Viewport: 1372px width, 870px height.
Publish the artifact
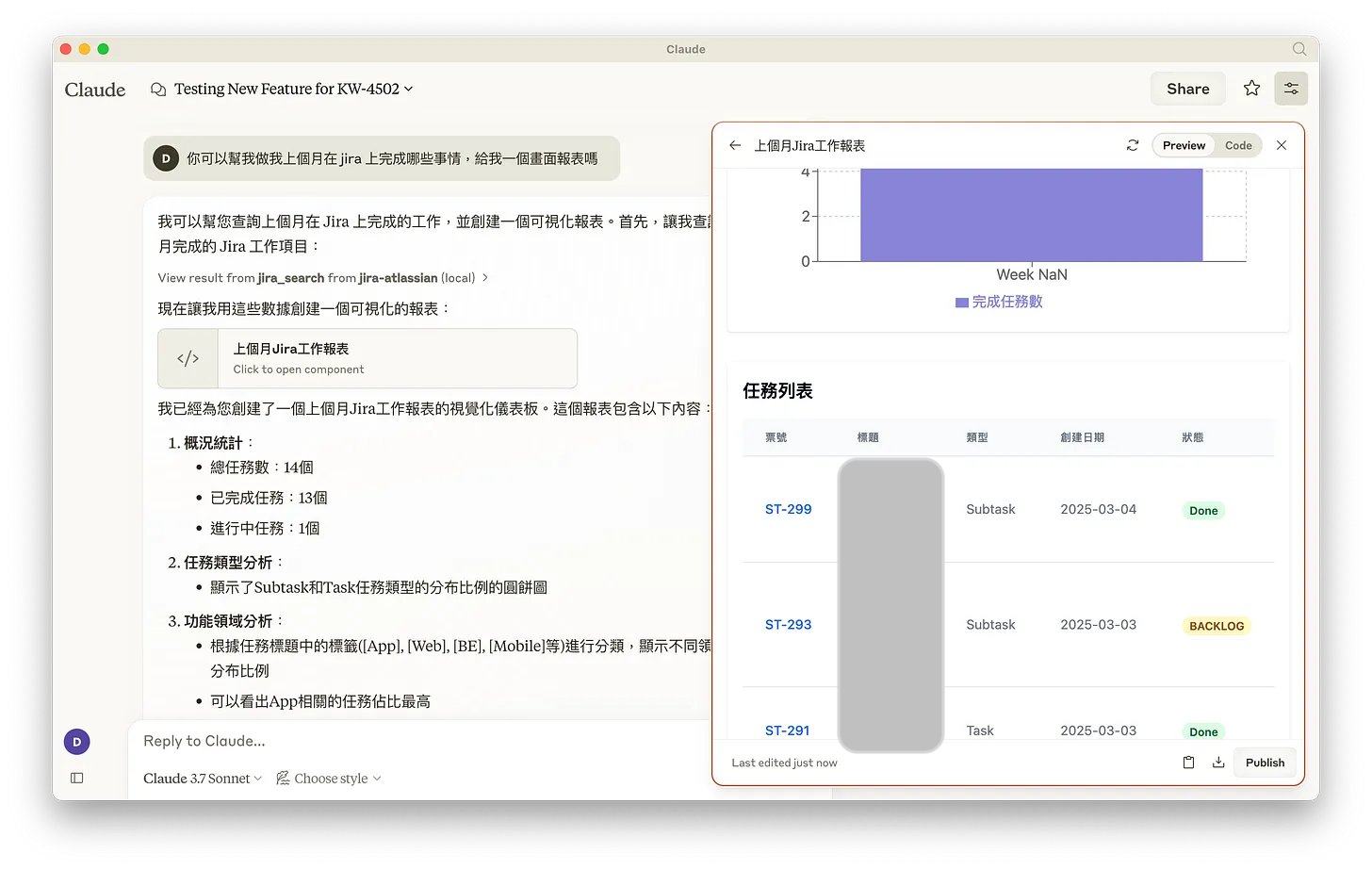pyautogui.click(x=1265, y=763)
